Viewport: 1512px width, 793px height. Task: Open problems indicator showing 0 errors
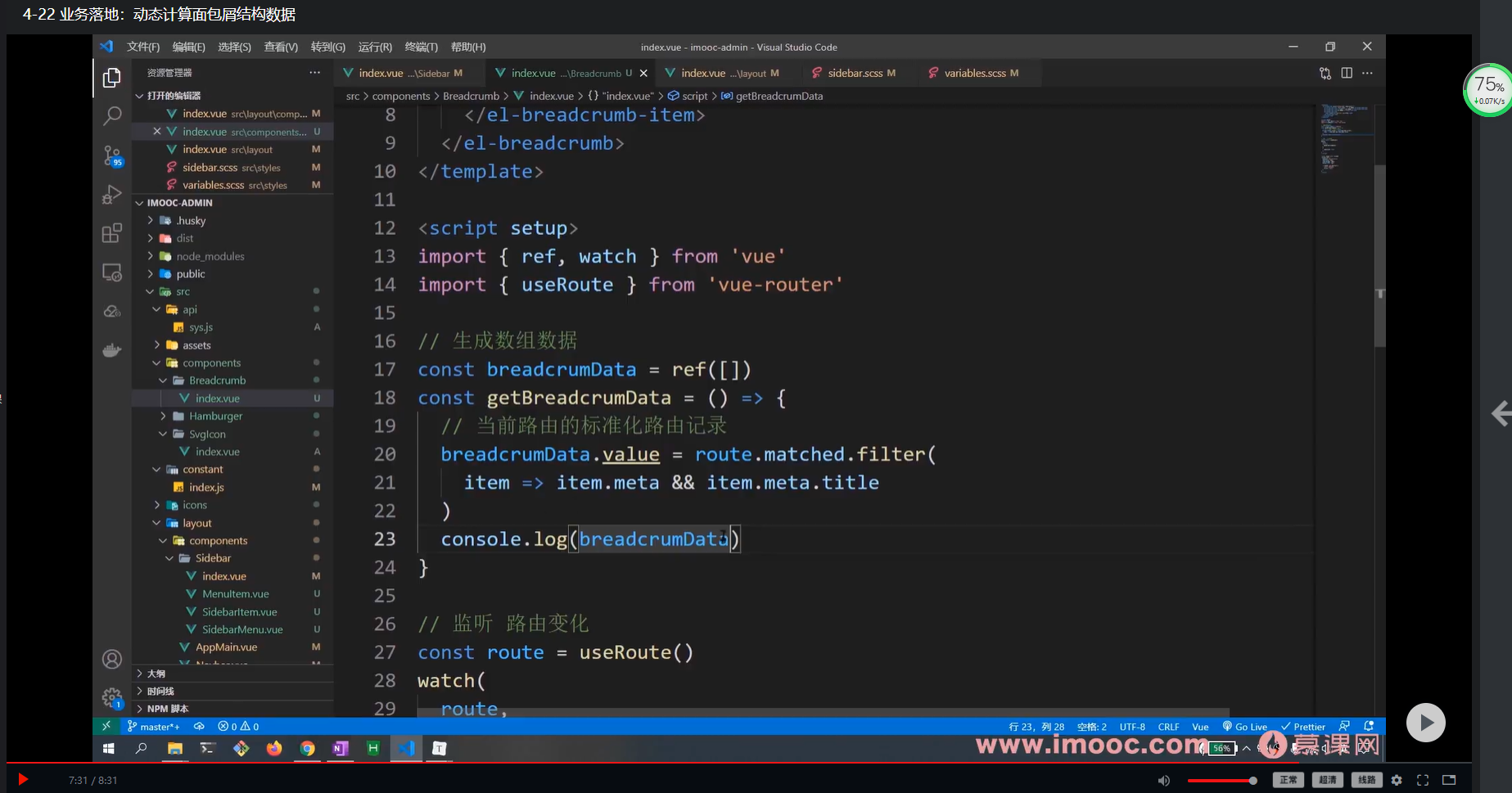pos(238,726)
